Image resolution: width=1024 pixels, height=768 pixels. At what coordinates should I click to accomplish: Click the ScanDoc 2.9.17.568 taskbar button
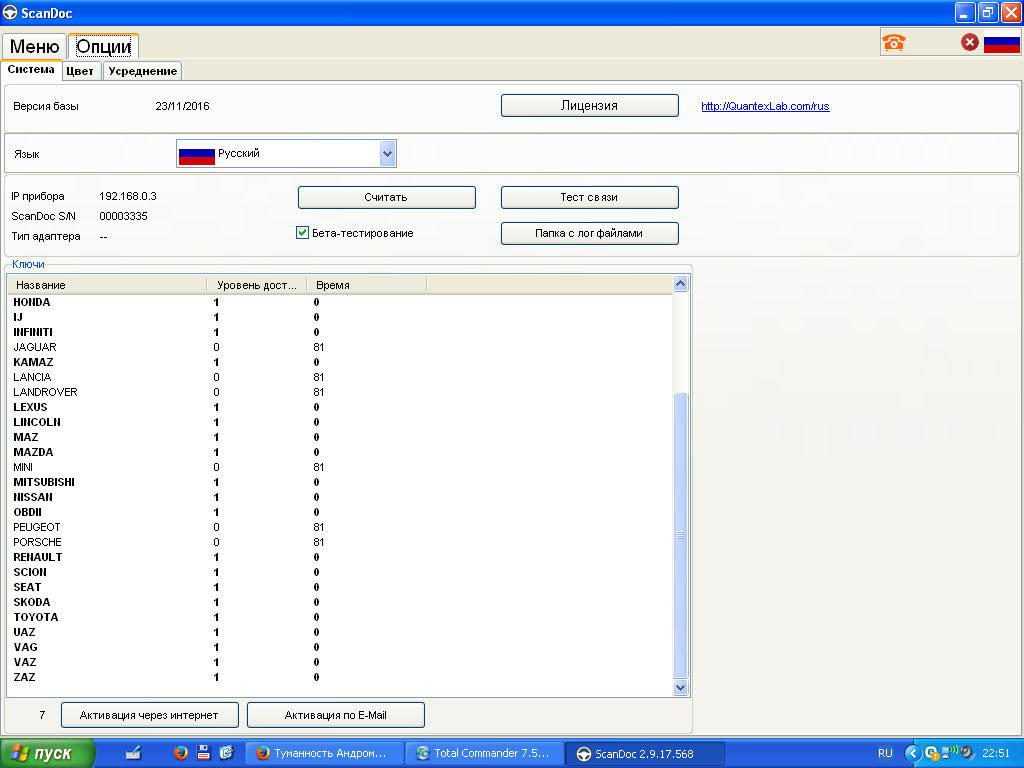point(645,754)
